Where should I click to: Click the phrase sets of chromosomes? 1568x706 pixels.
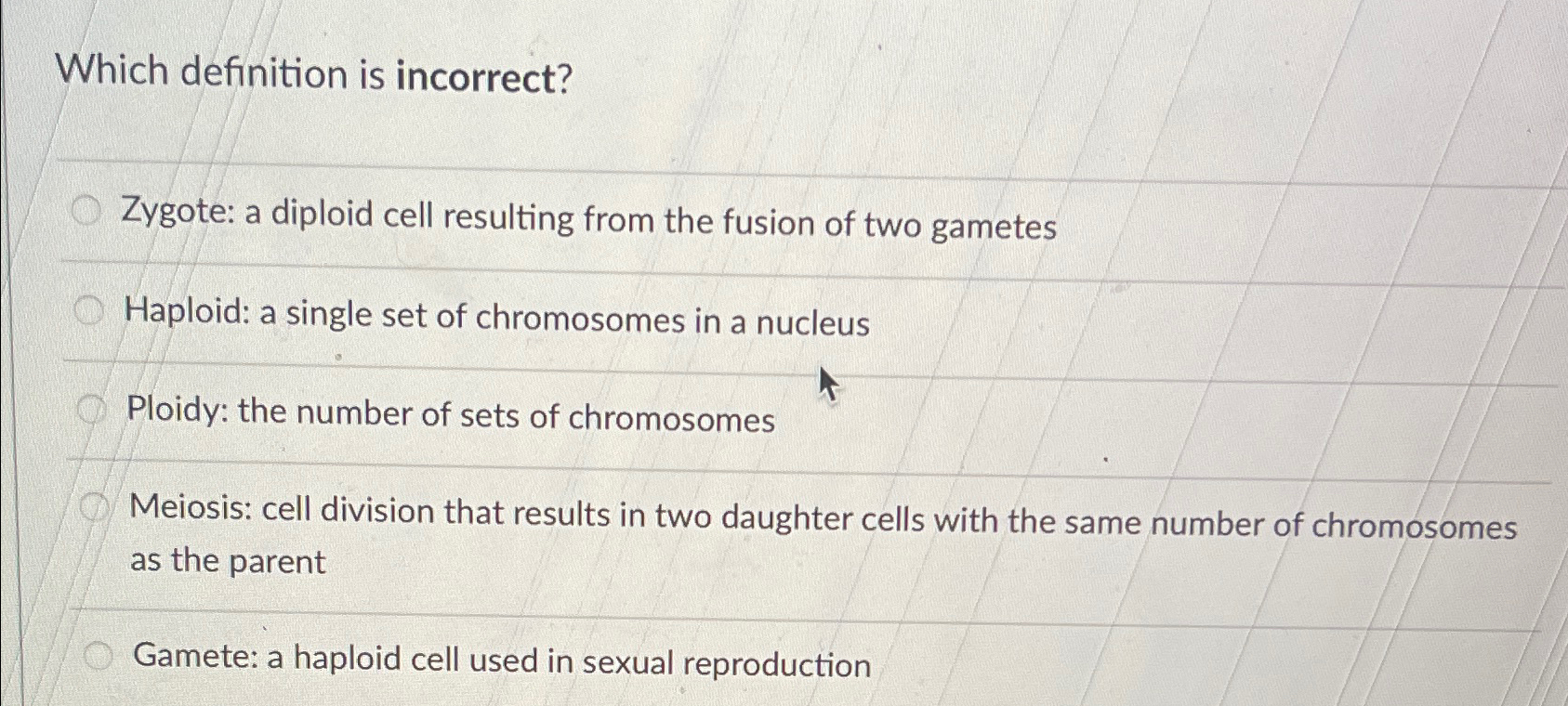[x=623, y=418]
